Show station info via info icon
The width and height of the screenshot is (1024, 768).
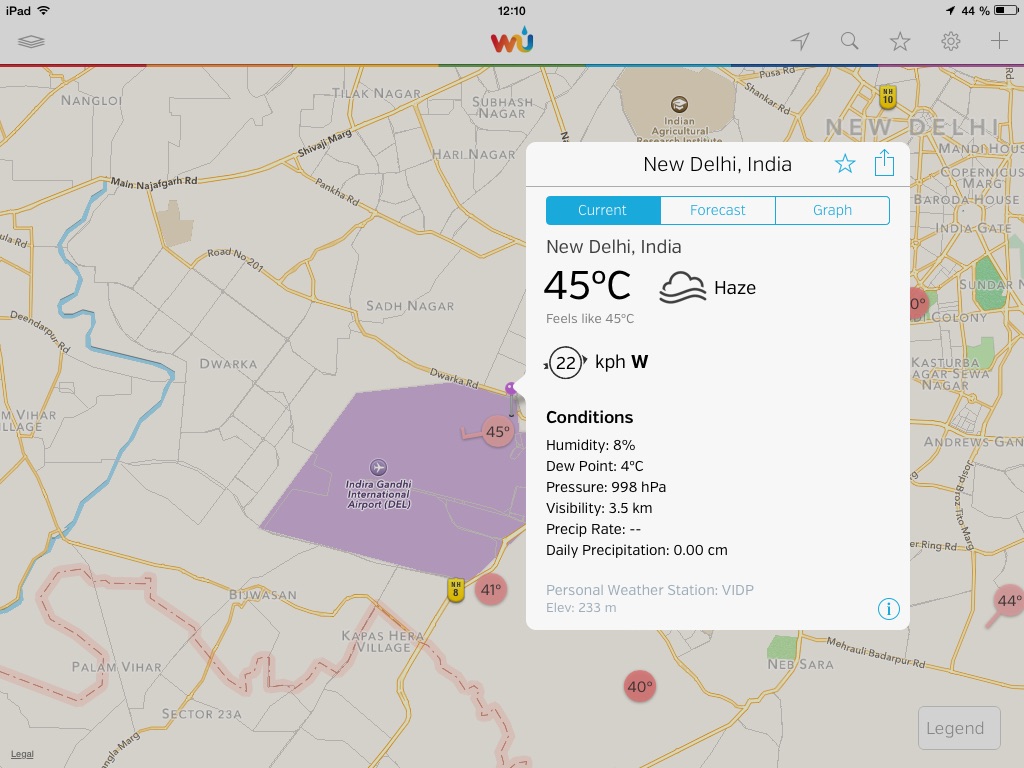tap(888, 609)
